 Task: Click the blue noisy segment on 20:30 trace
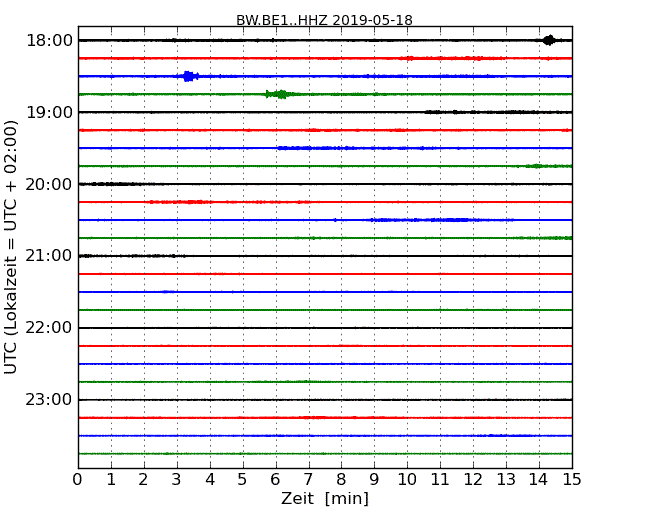click(441, 220)
